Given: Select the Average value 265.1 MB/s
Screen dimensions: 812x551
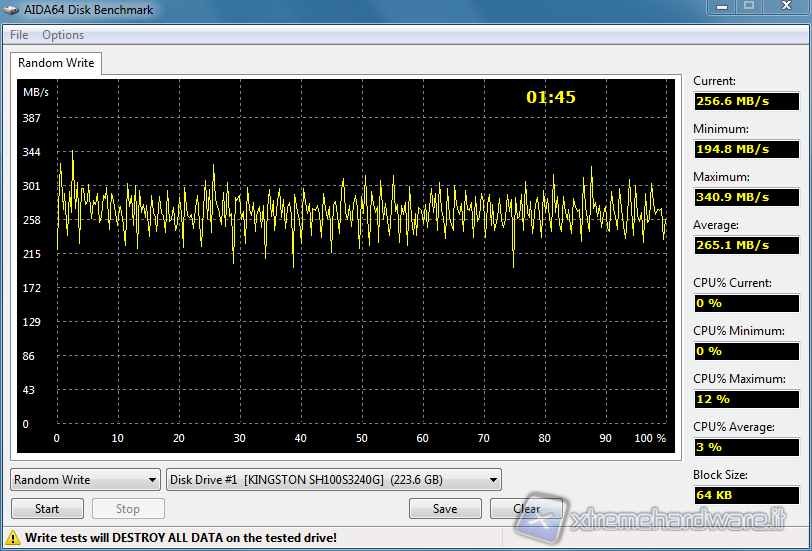Looking at the screenshot, I should tap(746, 245).
